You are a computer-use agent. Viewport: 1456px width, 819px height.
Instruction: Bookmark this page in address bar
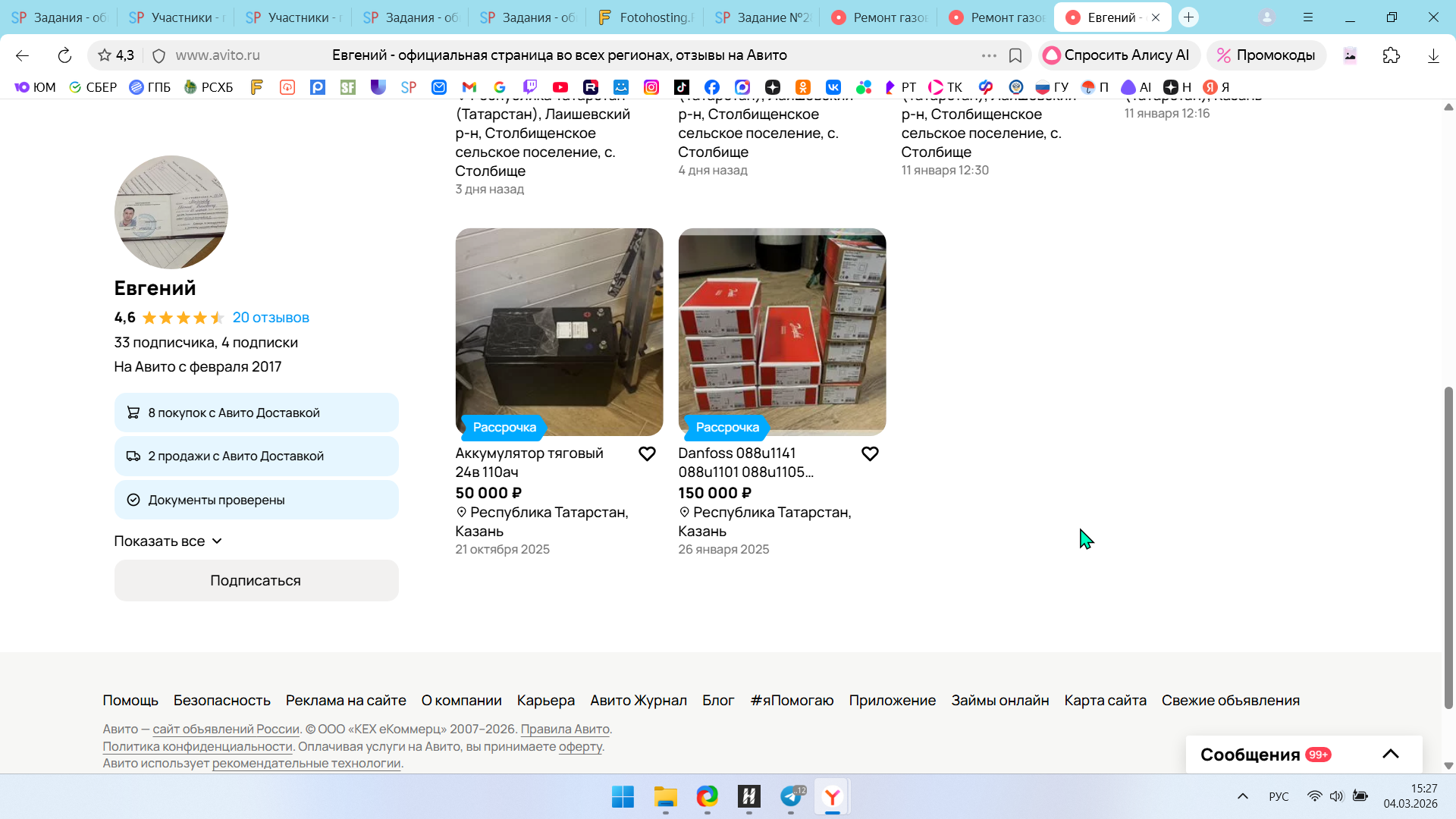coord(1015,55)
